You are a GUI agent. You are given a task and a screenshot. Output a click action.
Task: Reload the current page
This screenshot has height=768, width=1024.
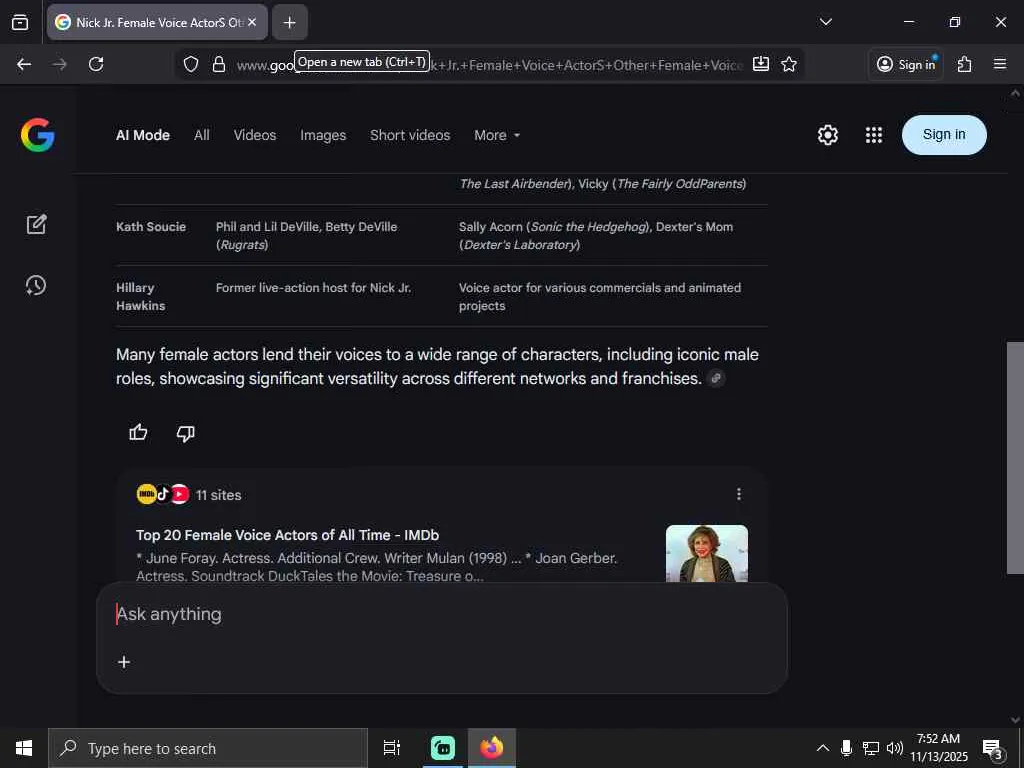coord(96,64)
